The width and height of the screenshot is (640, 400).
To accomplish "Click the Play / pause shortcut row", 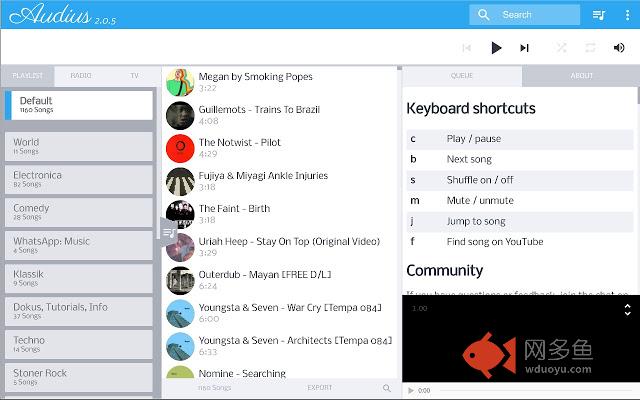I will tap(520, 139).
